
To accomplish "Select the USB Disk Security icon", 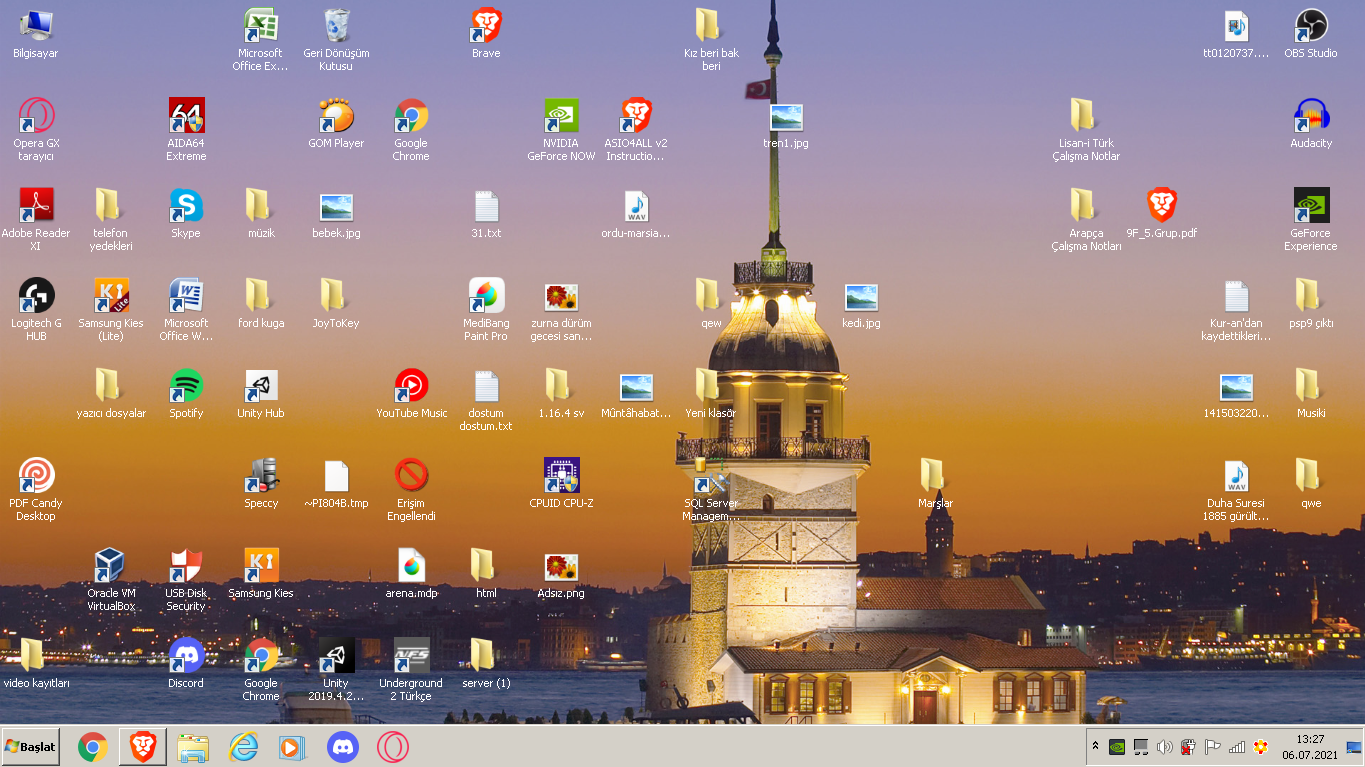I will pyautogui.click(x=186, y=567).
